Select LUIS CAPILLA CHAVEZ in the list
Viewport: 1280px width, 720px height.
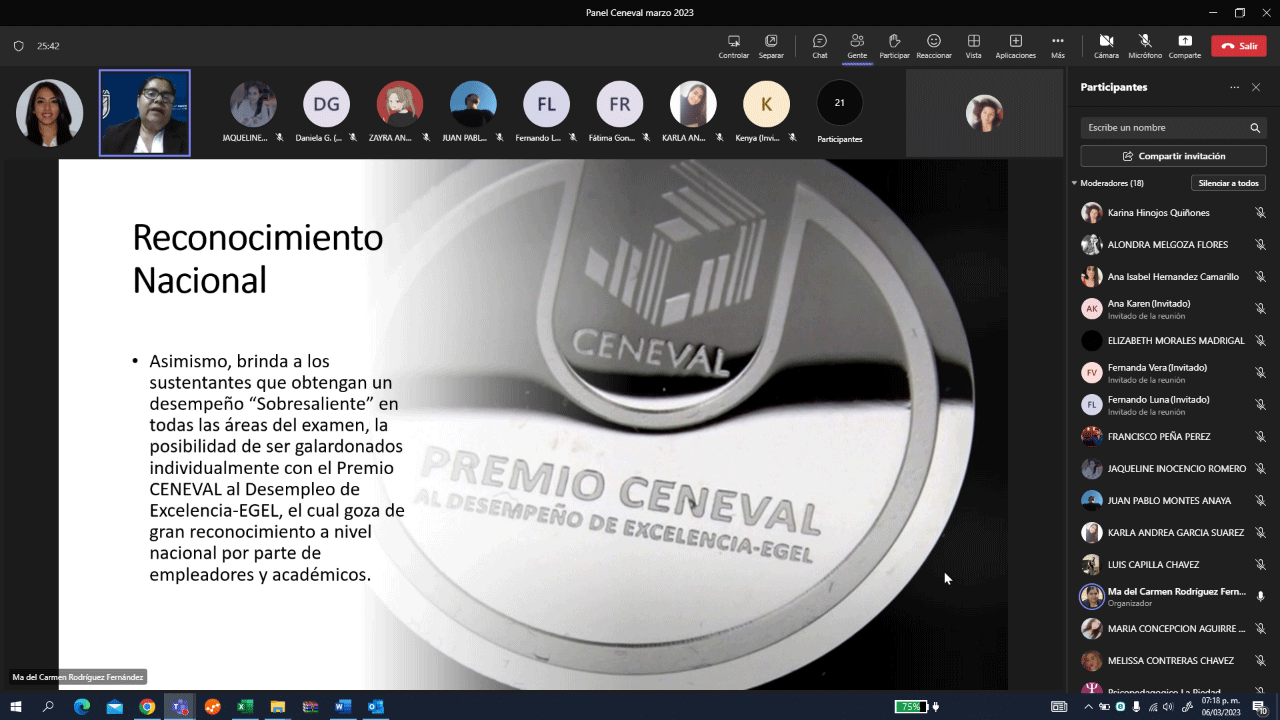[1172, 565]
